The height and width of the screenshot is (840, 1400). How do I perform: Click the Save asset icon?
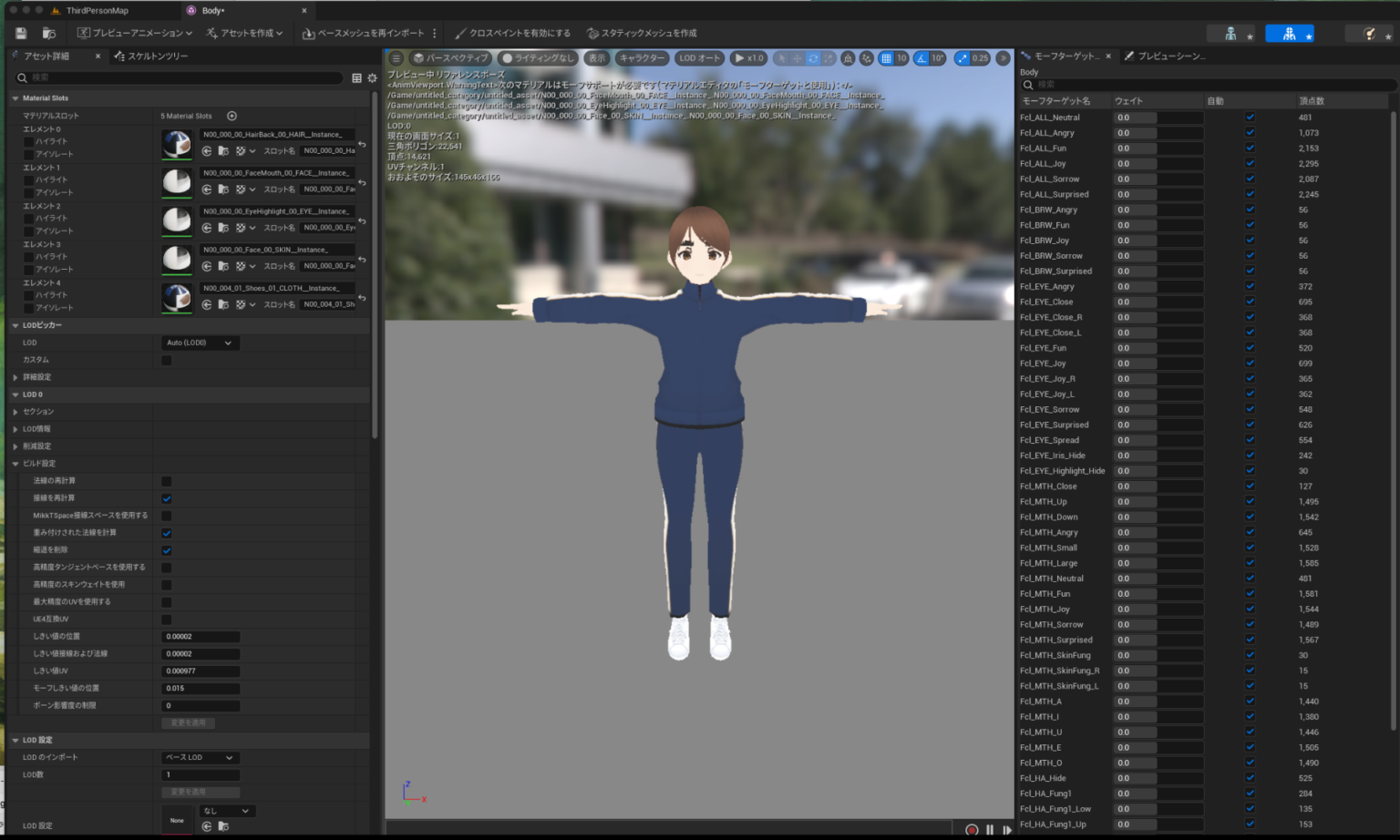[x=19, y=33]
